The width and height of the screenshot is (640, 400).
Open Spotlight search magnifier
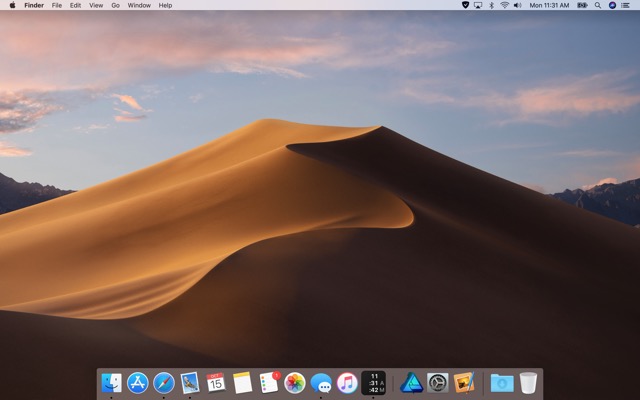click(x=598, y=5)
